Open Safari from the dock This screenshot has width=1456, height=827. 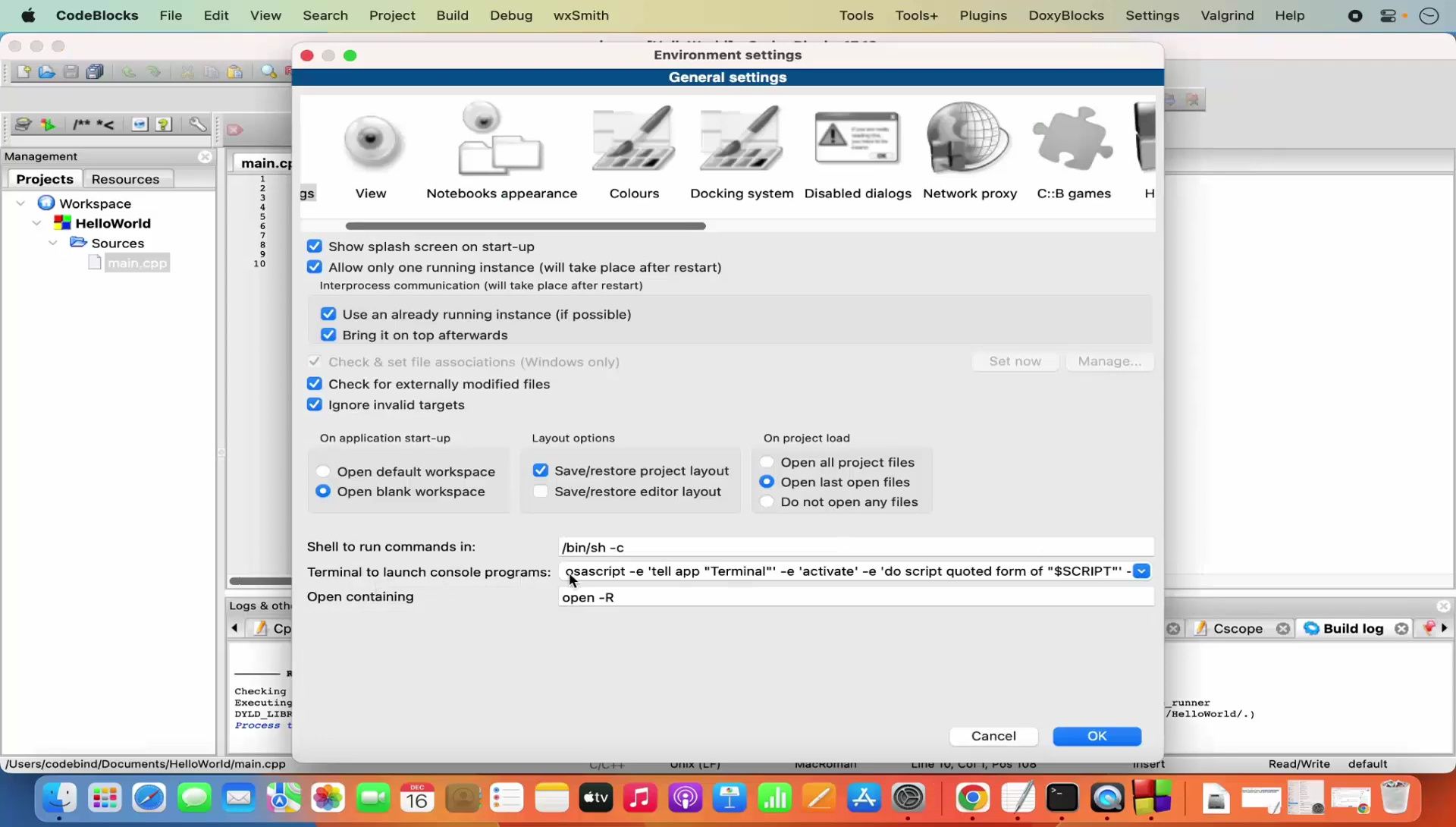tap(149, 797)
